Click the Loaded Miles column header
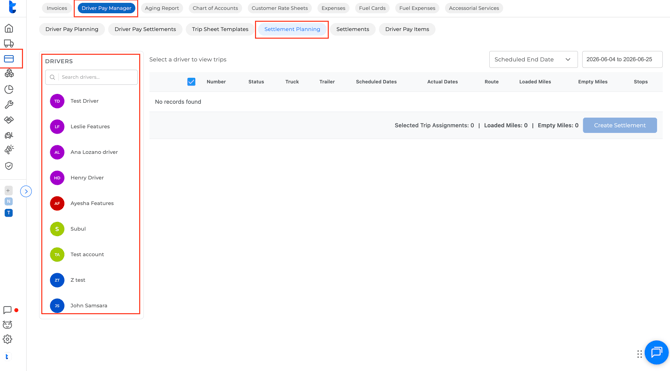Viewport: 670px width, 371px height. coord(535,82)
